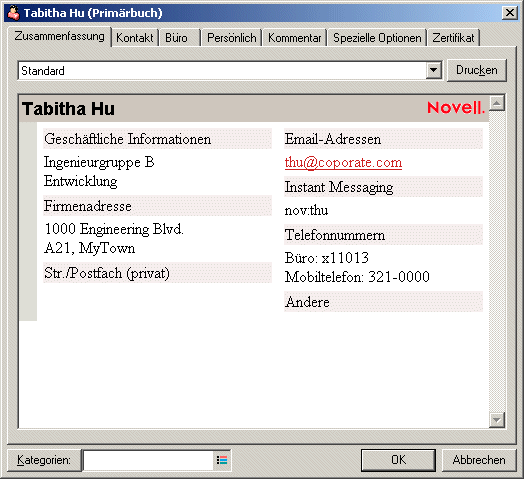The height and width of the screenshot is (479, 524).
Task: Click the Mobiltelefon: 321-0000 entry
Action: coord(357,277)
